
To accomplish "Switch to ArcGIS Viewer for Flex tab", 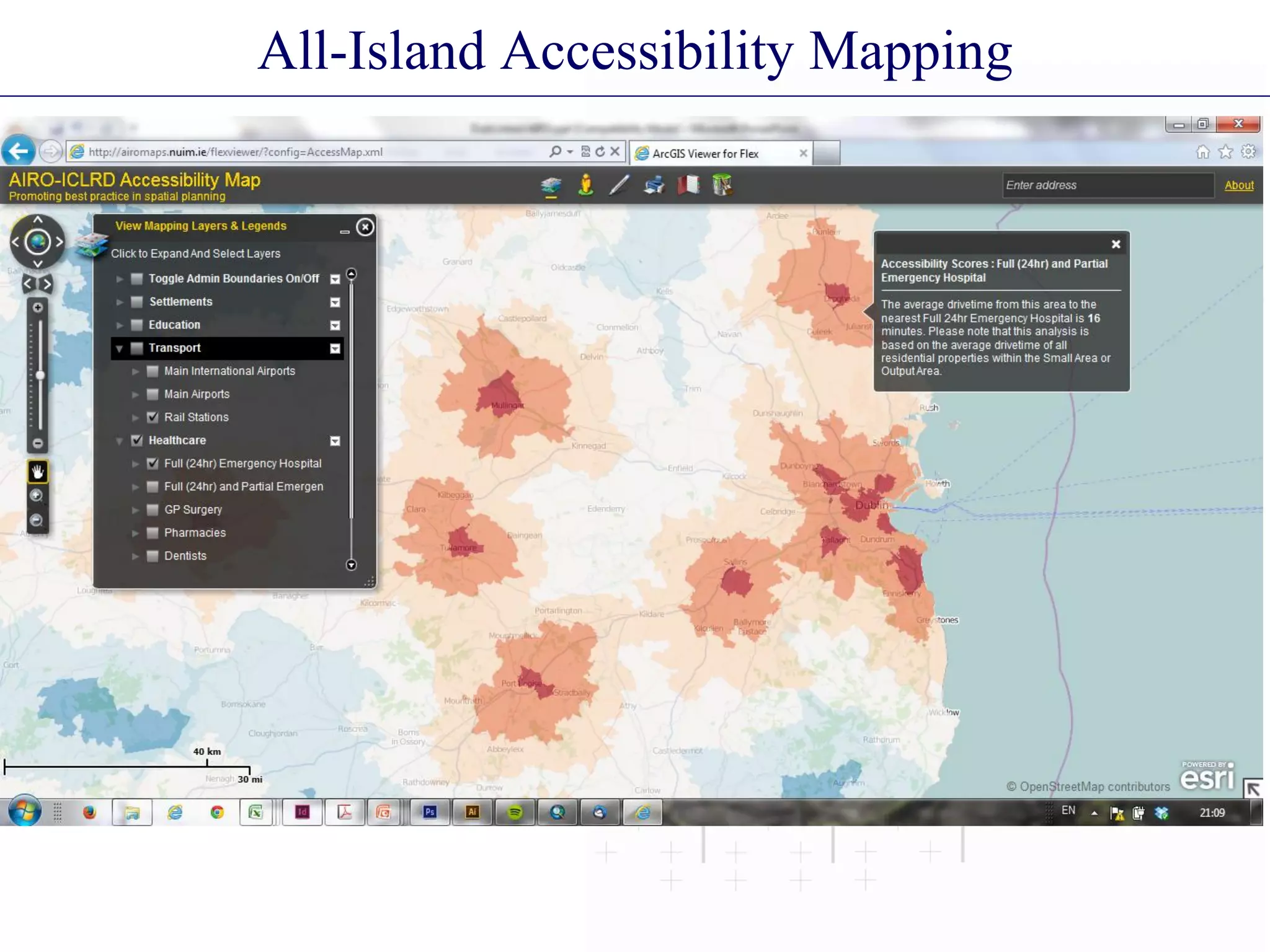I will 705,154.
